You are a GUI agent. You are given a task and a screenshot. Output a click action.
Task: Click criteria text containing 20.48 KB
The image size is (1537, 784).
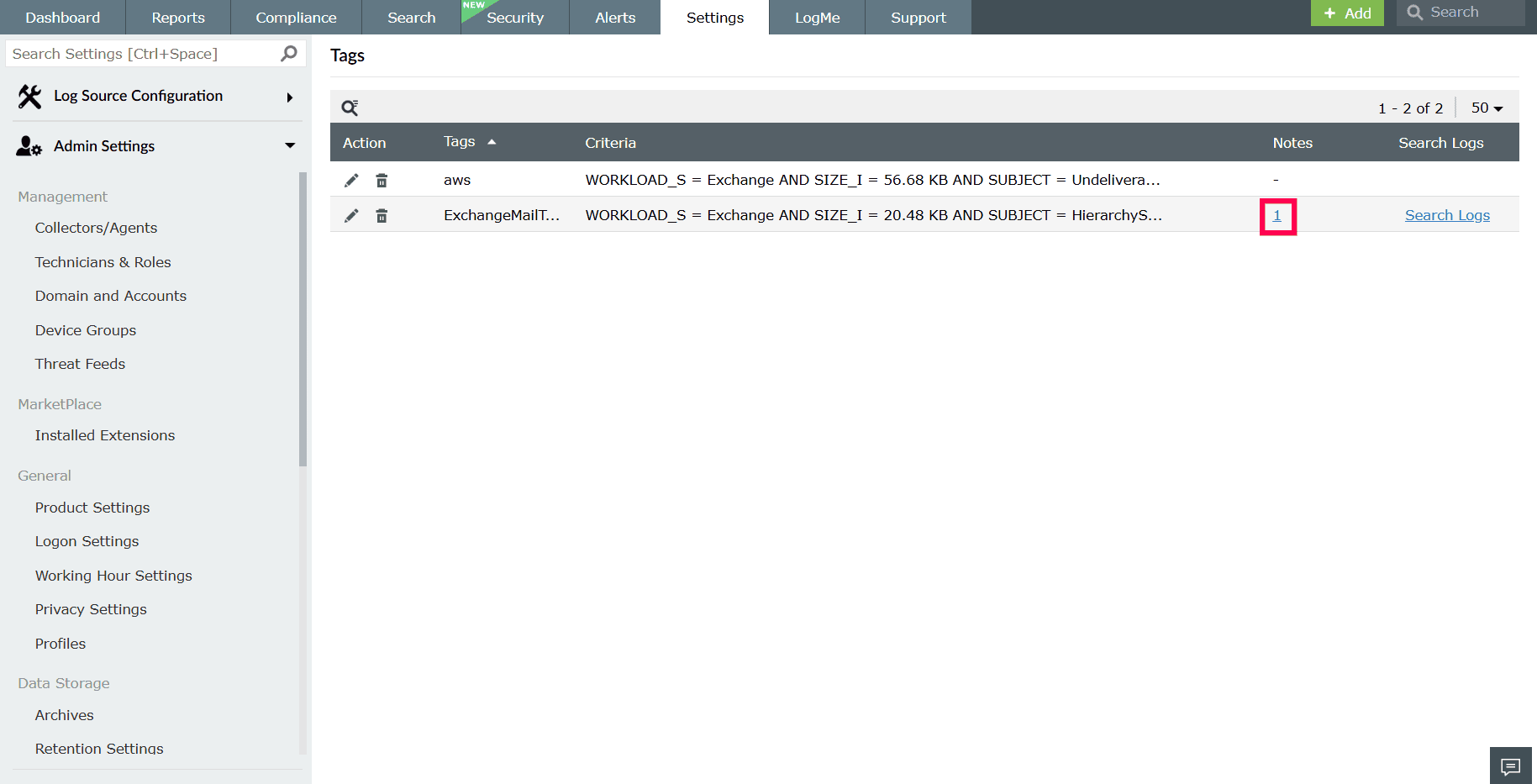point(874,215)
